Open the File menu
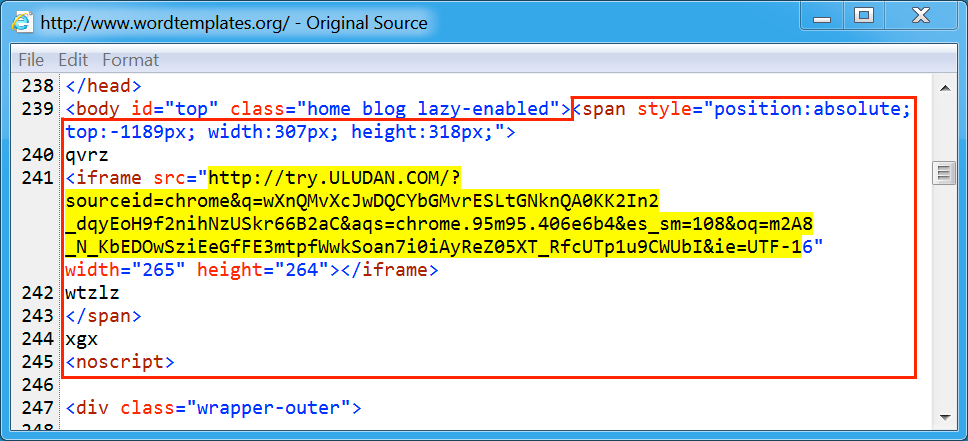The height and width of the screenshot is (441, 968). click(x=31, y=60)
